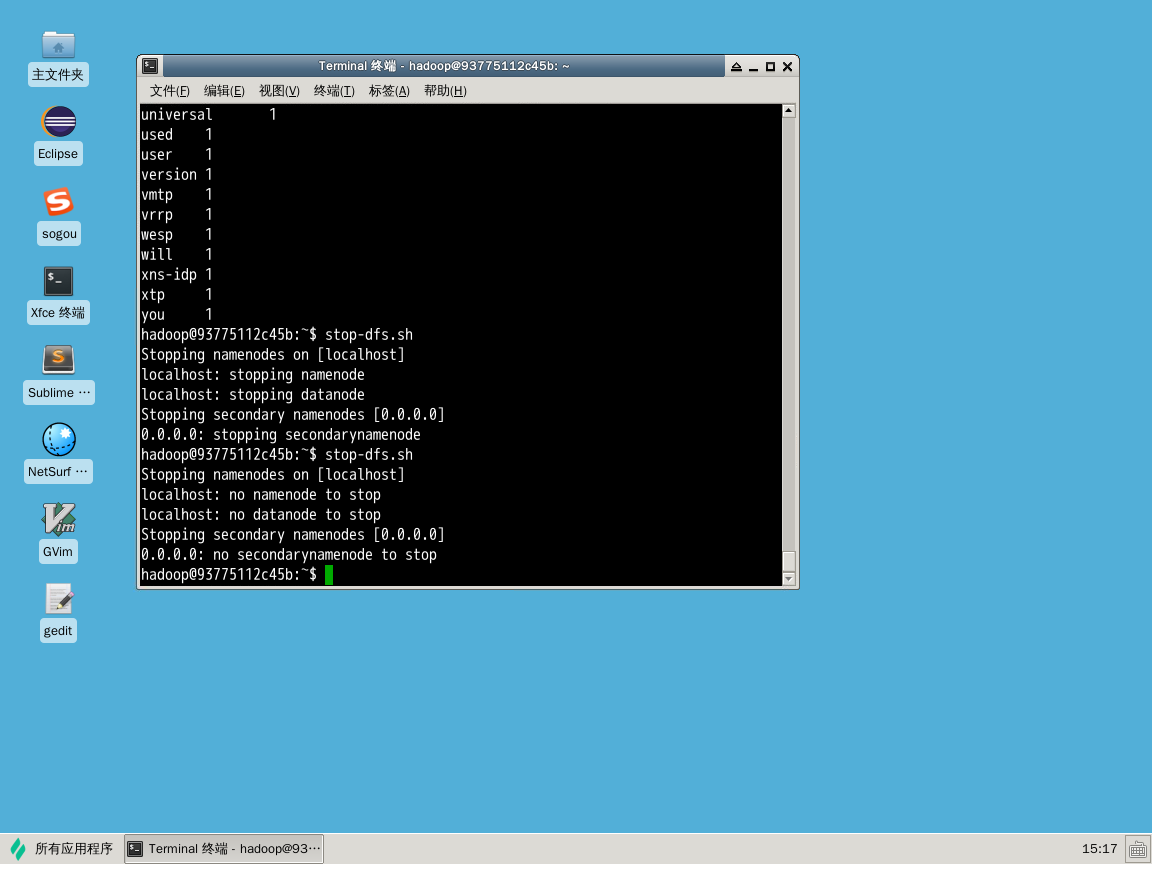The image size is (1152, 896).
Task: Open the 帮助(H) menu
Action: [x=445, y=91]
